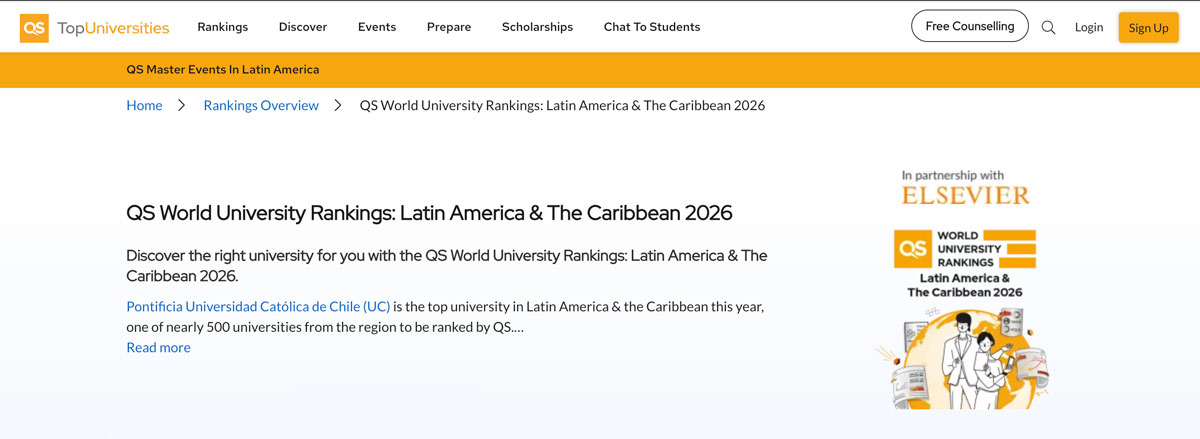Open the Prepare menu

(x=449, y=27)
